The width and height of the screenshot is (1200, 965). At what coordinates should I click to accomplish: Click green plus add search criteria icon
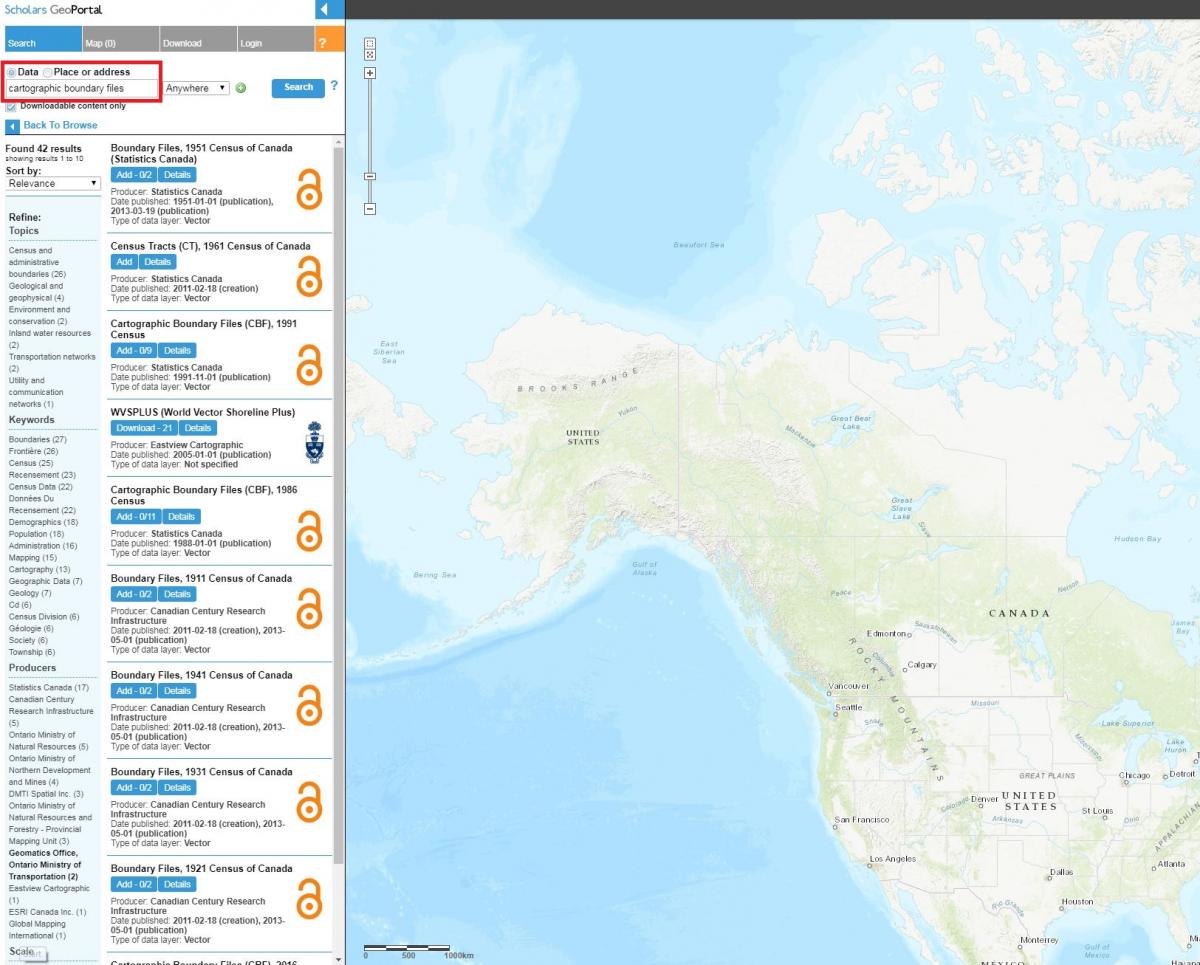pyautogui.click(x=241, y=88)
